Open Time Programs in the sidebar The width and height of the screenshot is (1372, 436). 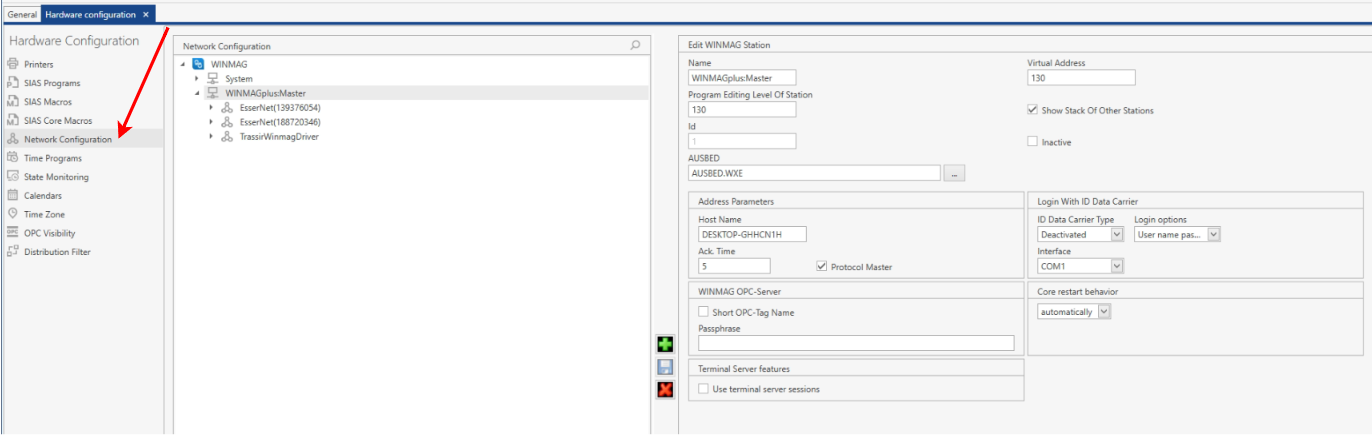[53, 158]
